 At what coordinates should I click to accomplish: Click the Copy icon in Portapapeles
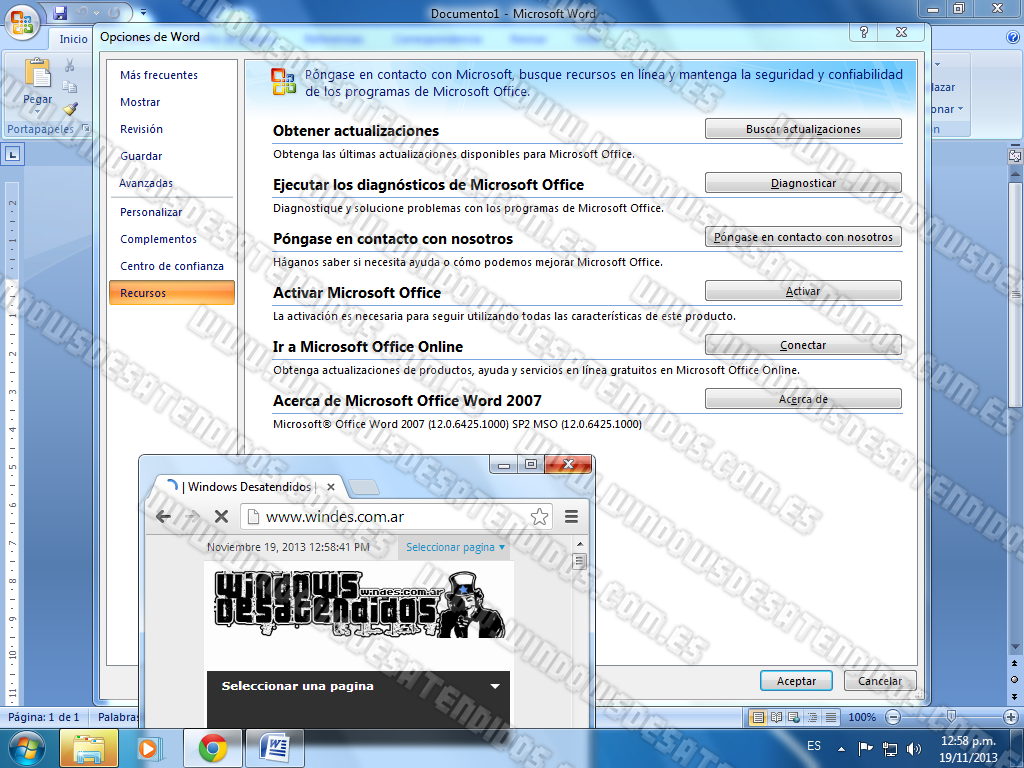[x=69, y=86]
